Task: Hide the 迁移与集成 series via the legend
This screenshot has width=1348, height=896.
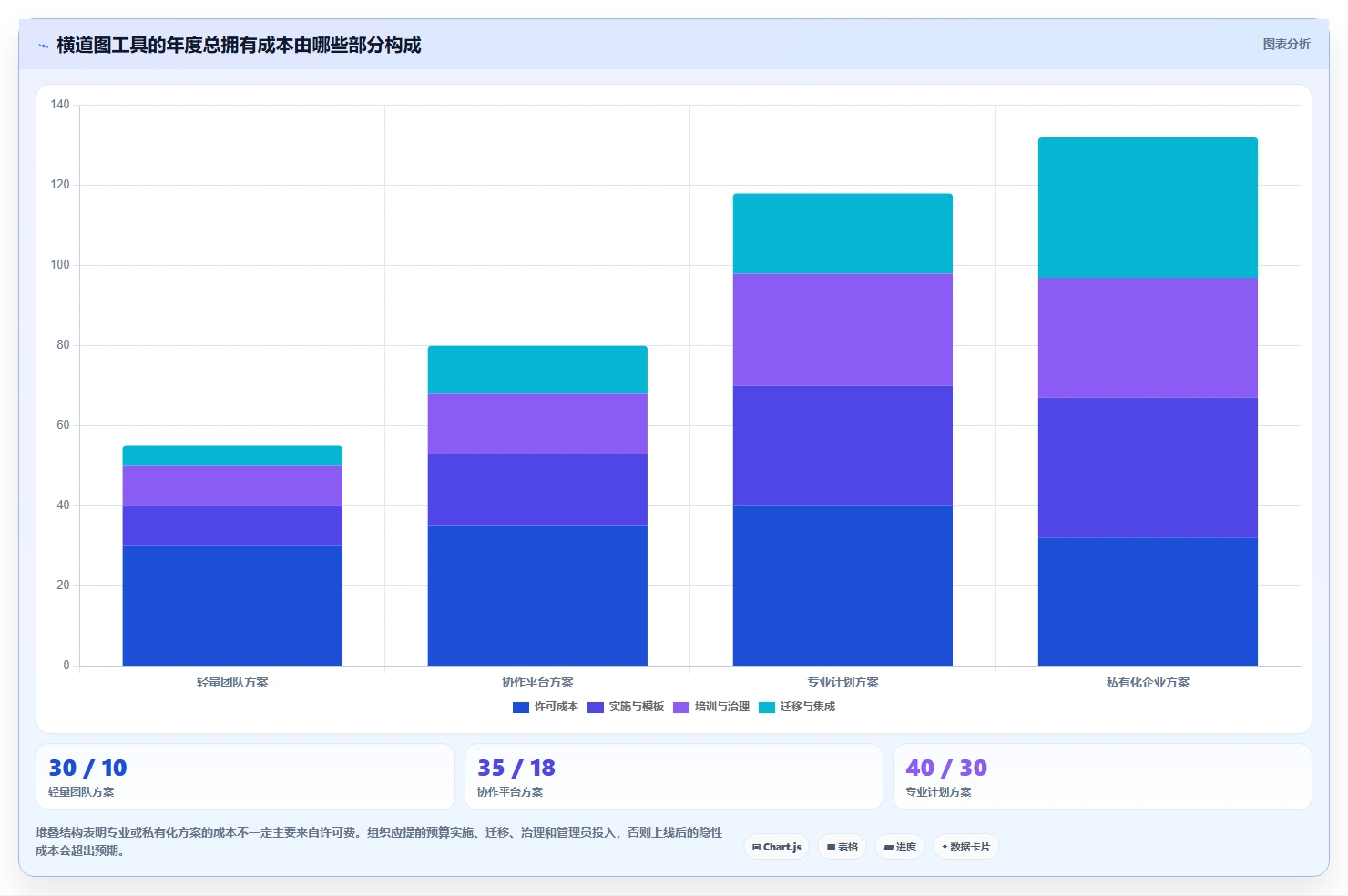Action: point(797,707)
